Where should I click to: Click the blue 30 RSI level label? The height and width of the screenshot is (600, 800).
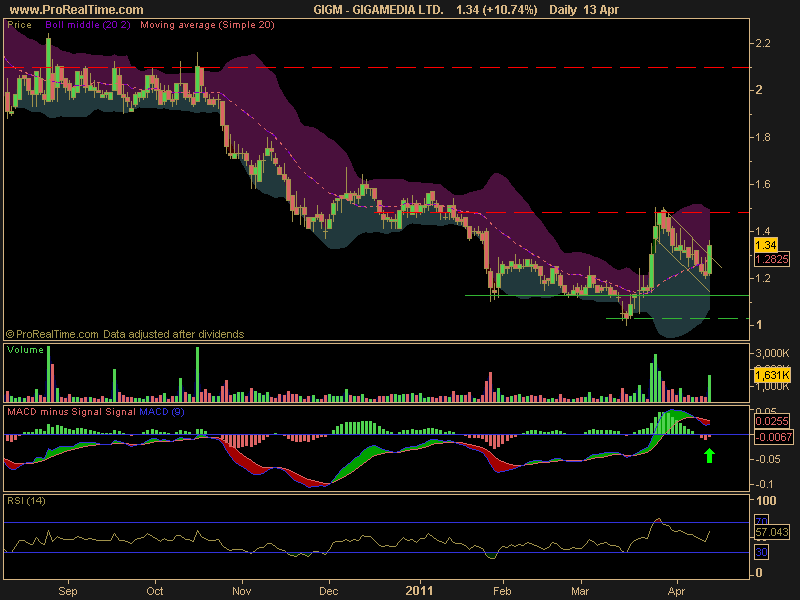(x=762, y=552)
